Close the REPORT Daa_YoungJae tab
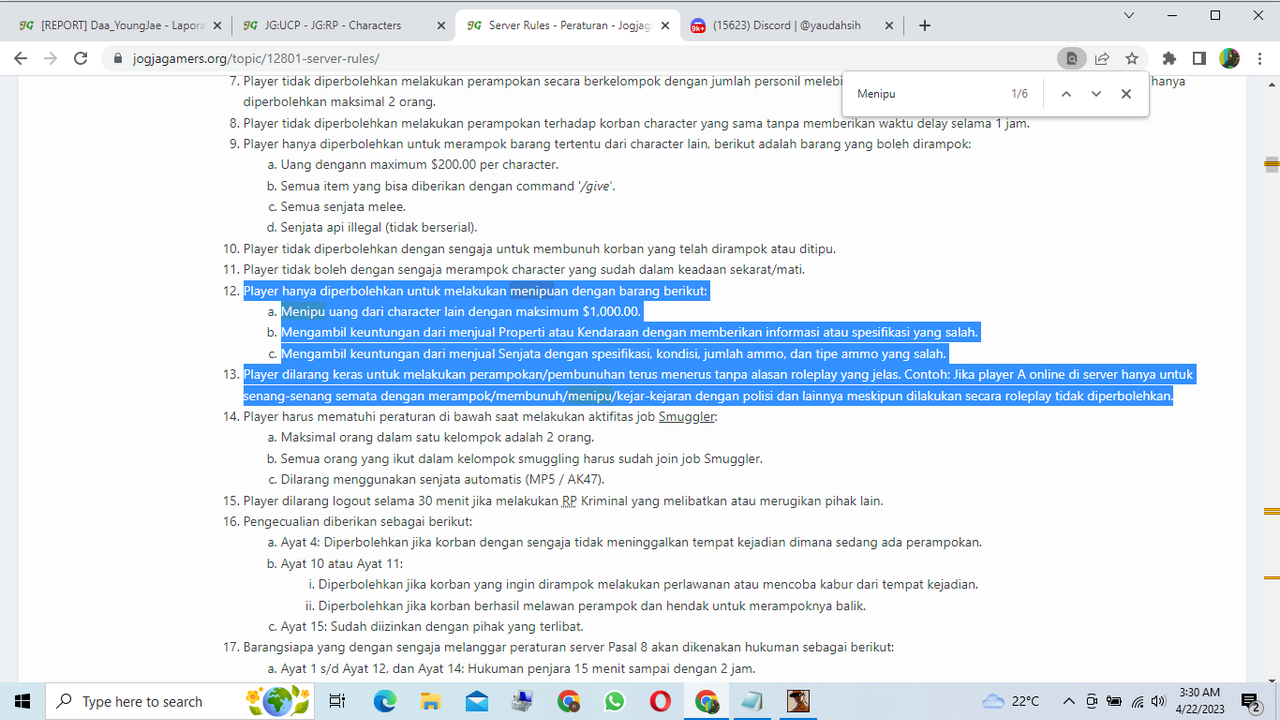 pos(215,26)
